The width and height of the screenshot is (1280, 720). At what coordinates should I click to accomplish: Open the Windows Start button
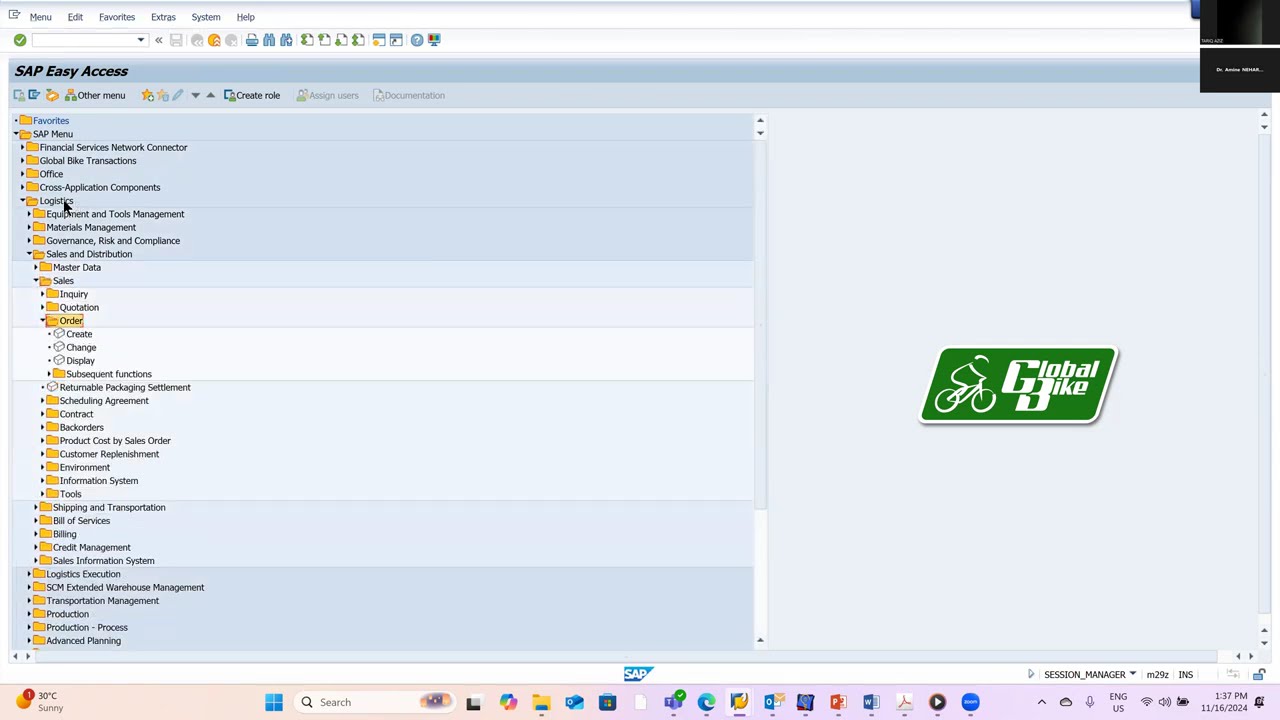click(274, 702)
